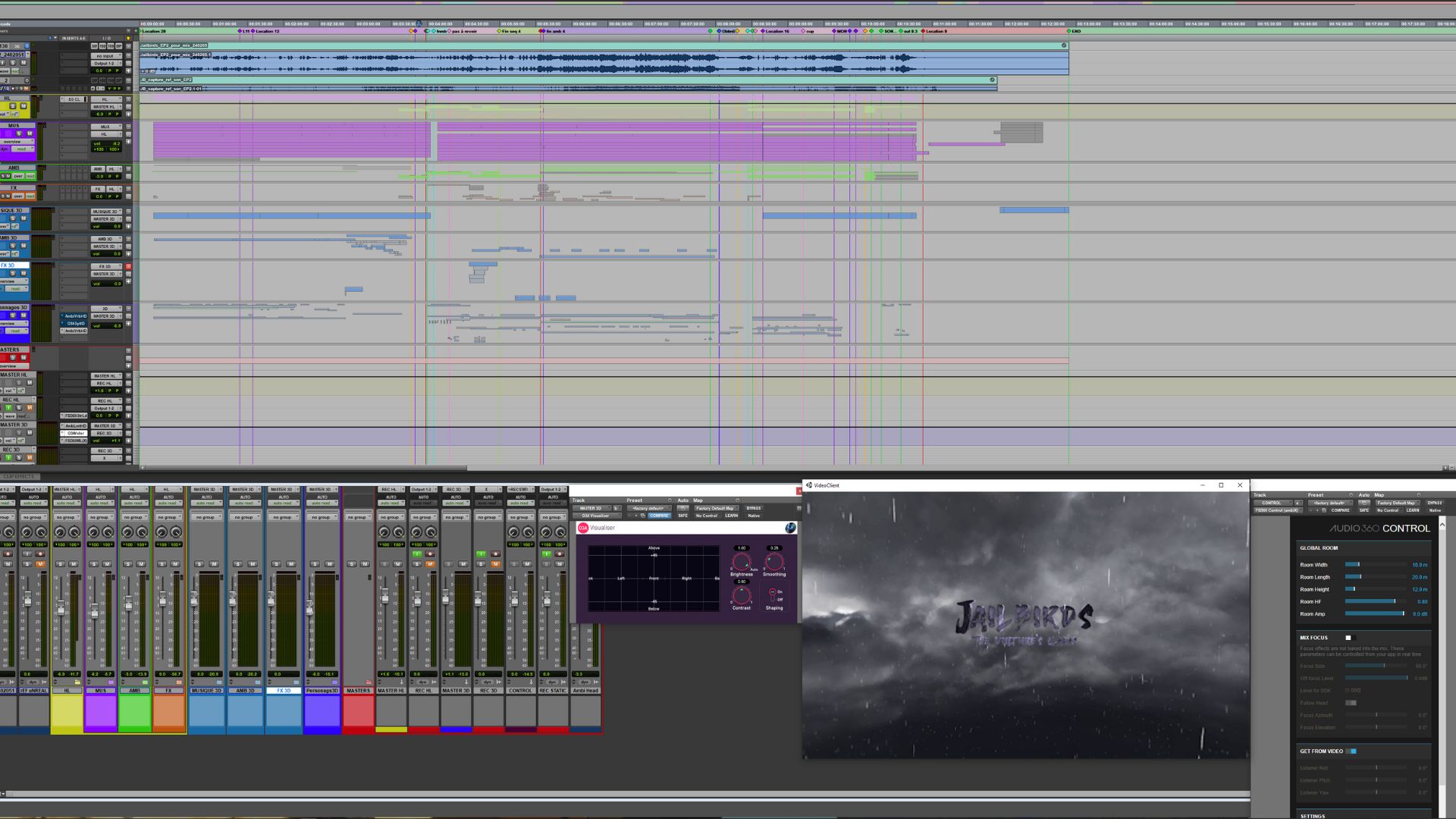
Task: Click SAFE in Audio360 plugin header
Action: pos(1364,510)
